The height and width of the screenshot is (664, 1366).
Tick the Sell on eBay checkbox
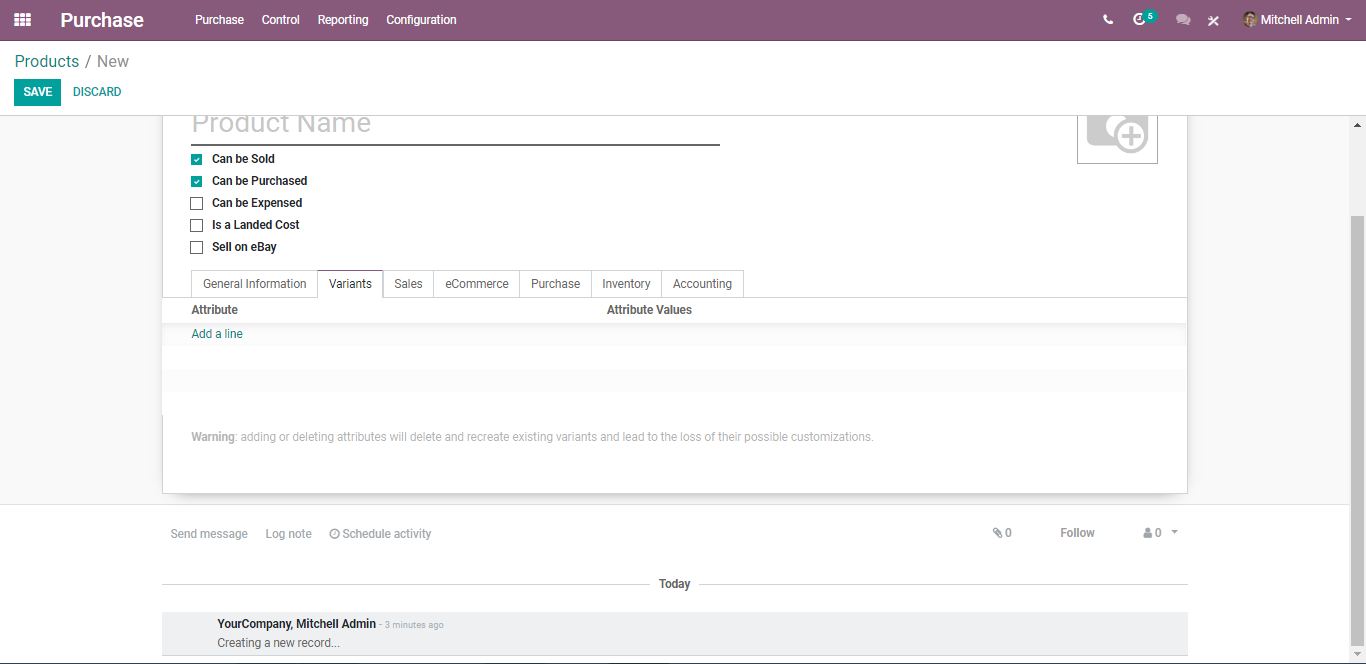[x=197, y=247]
